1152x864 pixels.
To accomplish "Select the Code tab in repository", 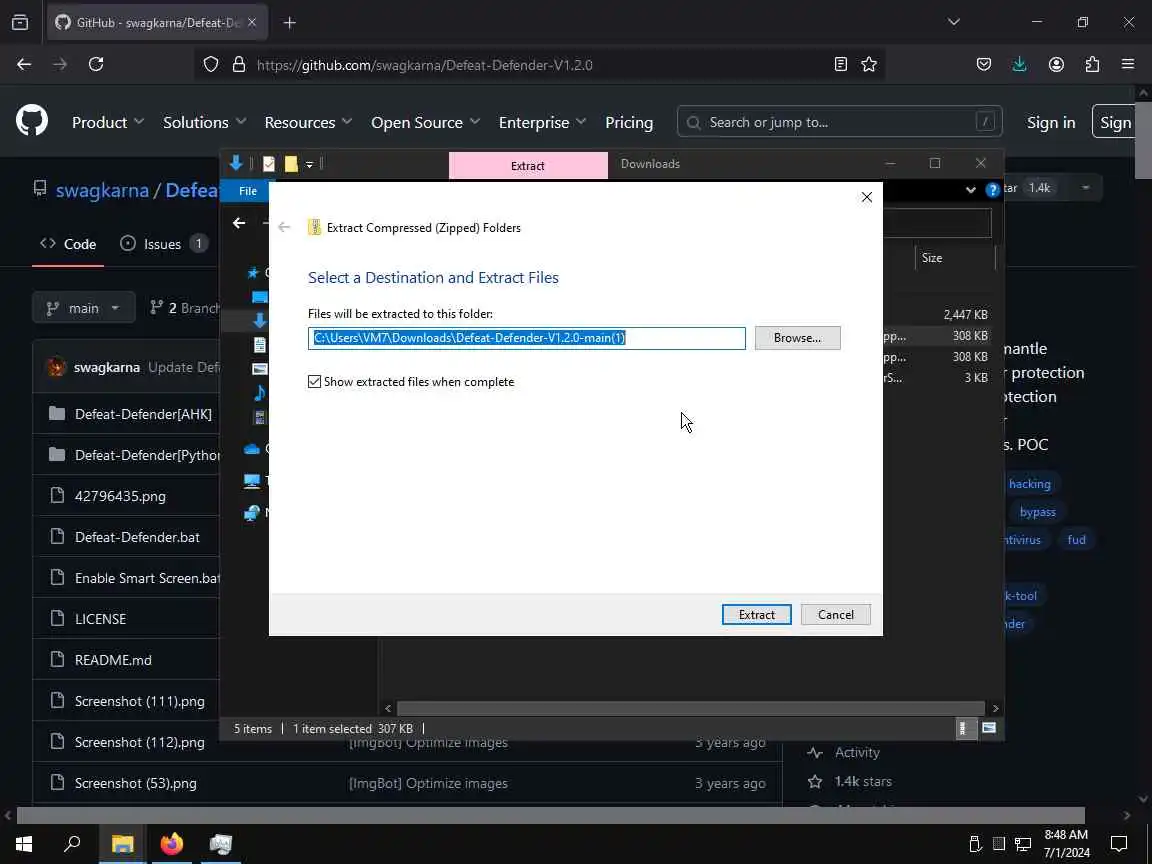I will [68, 244].
